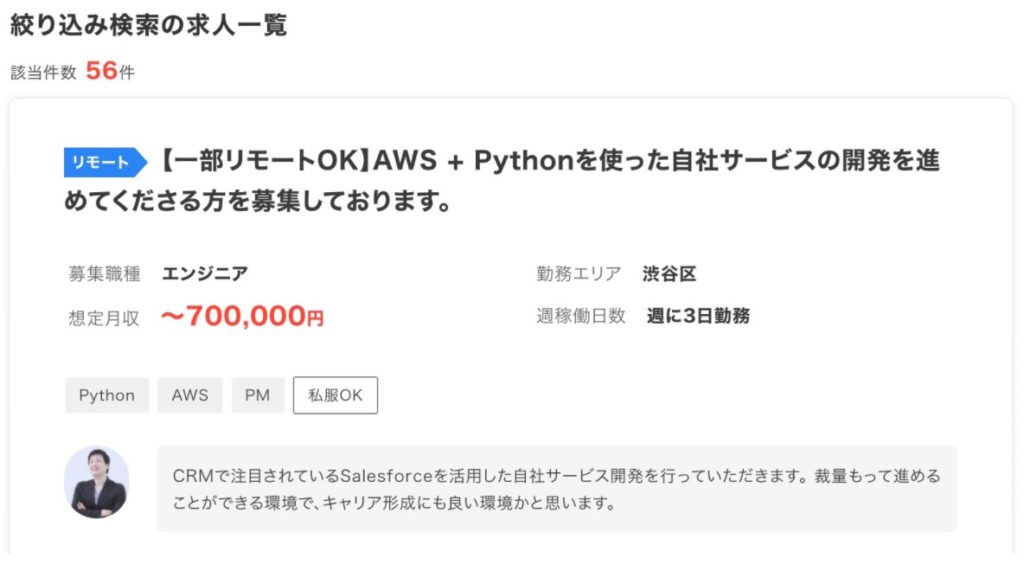Click the blue リモート tag badge

[105, 162]
